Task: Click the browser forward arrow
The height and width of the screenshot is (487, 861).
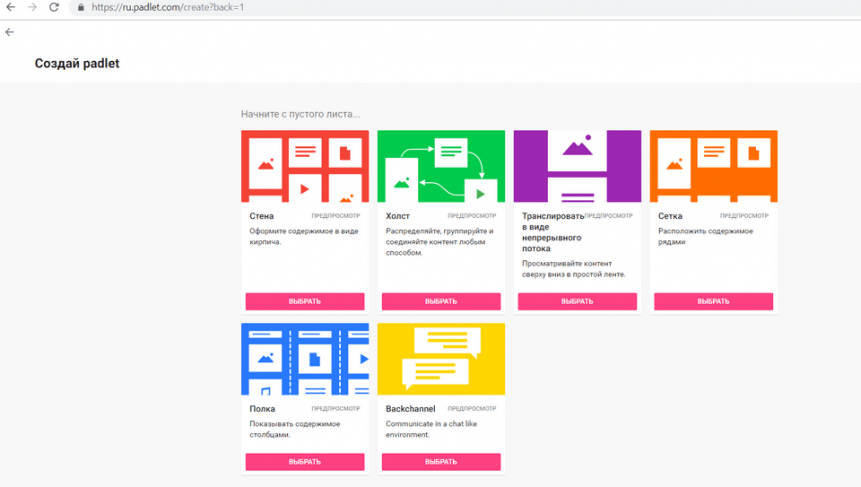Action: 32,7
